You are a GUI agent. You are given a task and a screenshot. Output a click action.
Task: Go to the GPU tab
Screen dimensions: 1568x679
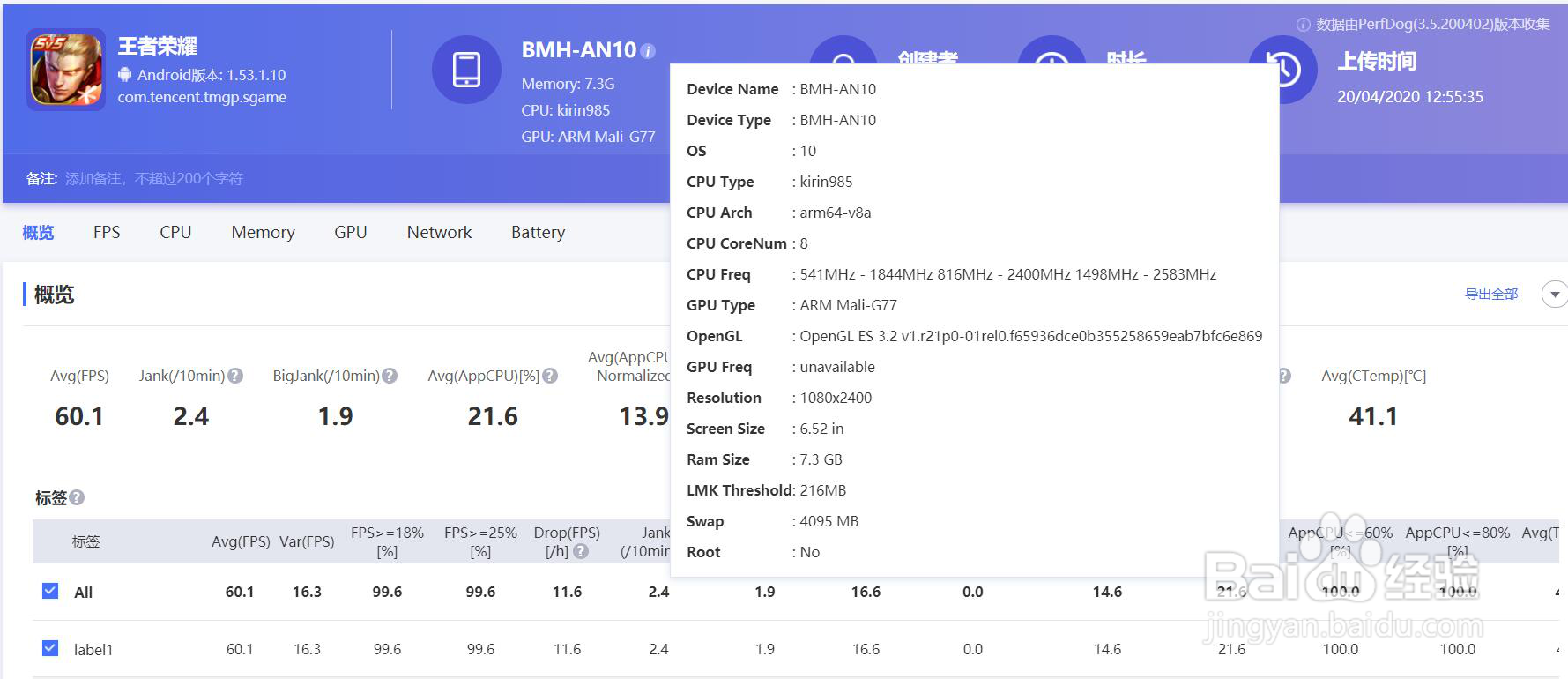pos(350,232)
